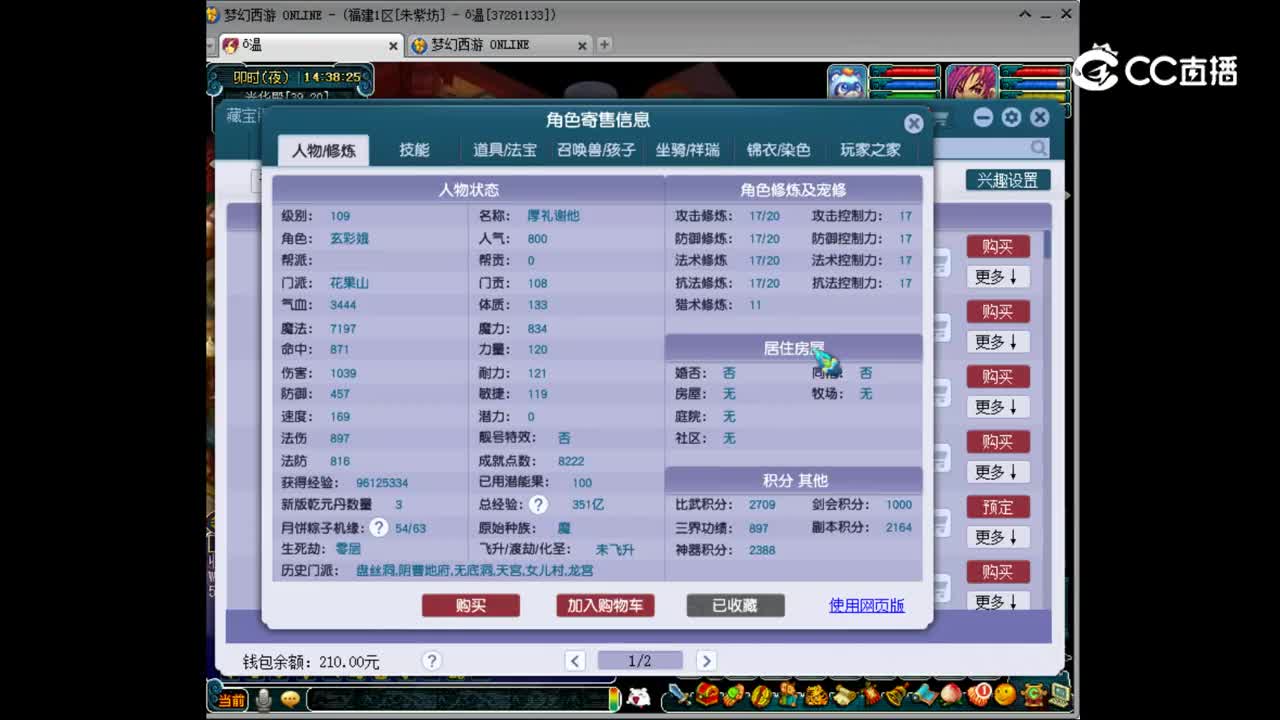This screenshot has width=1280, height=720.
Task: Add a new tab with plus button
Action: coord(604,45)
